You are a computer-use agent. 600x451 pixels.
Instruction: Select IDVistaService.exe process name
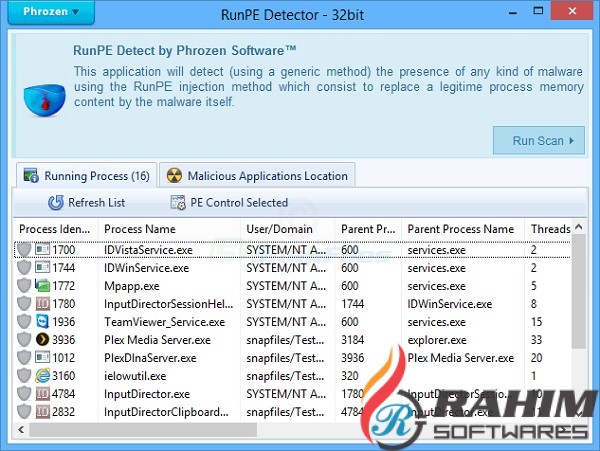tap(148, 250)
